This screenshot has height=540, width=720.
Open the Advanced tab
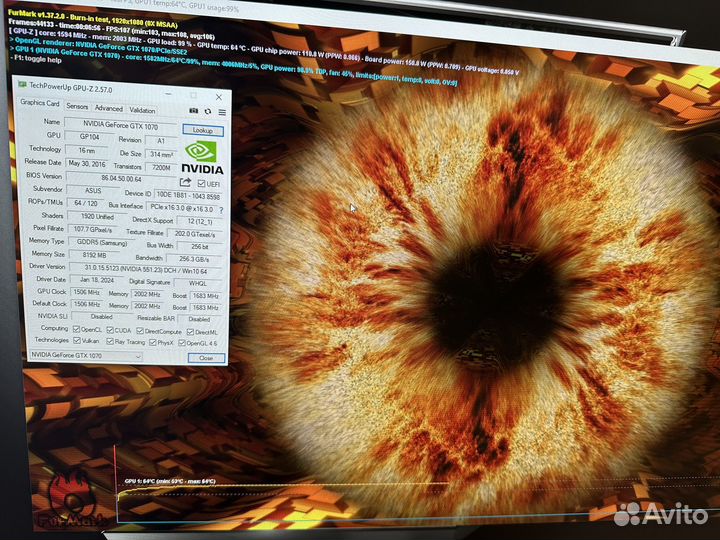pos(108,108)
